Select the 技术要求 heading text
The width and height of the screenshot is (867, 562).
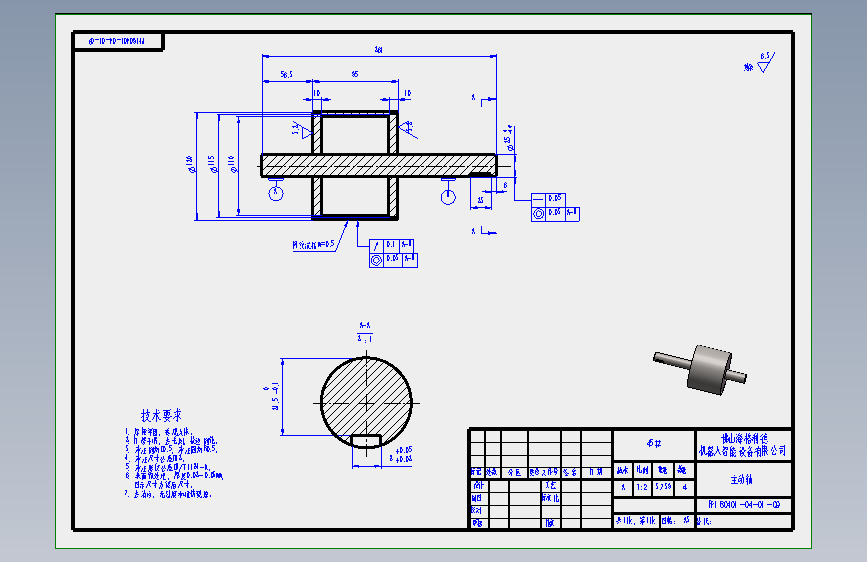pyautogui.click(x=161, y=415)
